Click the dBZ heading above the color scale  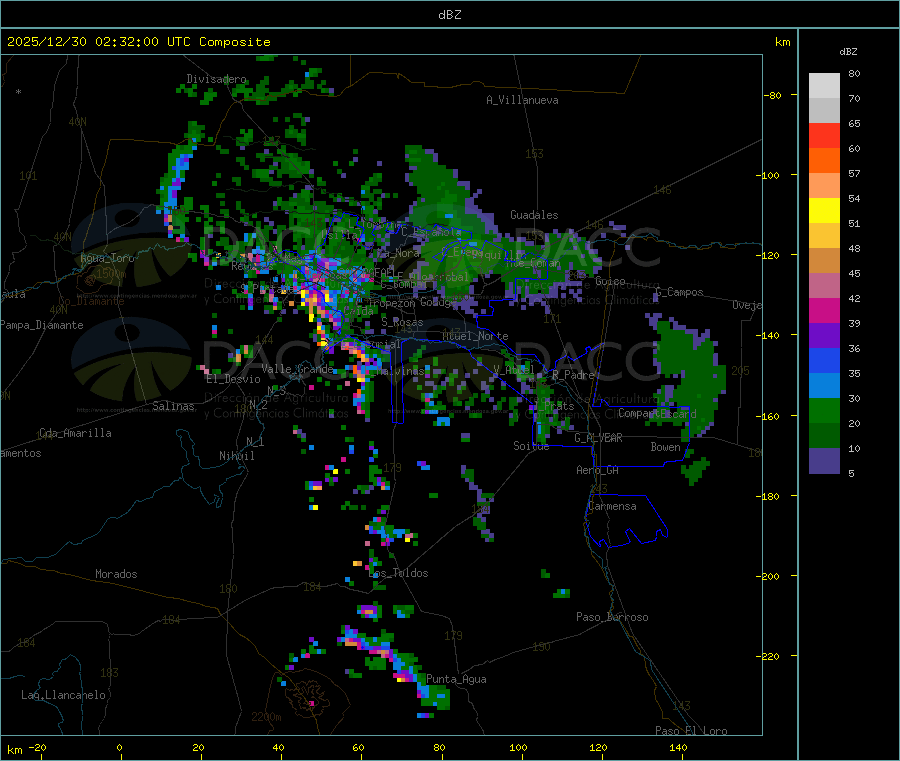coord(848,52)
